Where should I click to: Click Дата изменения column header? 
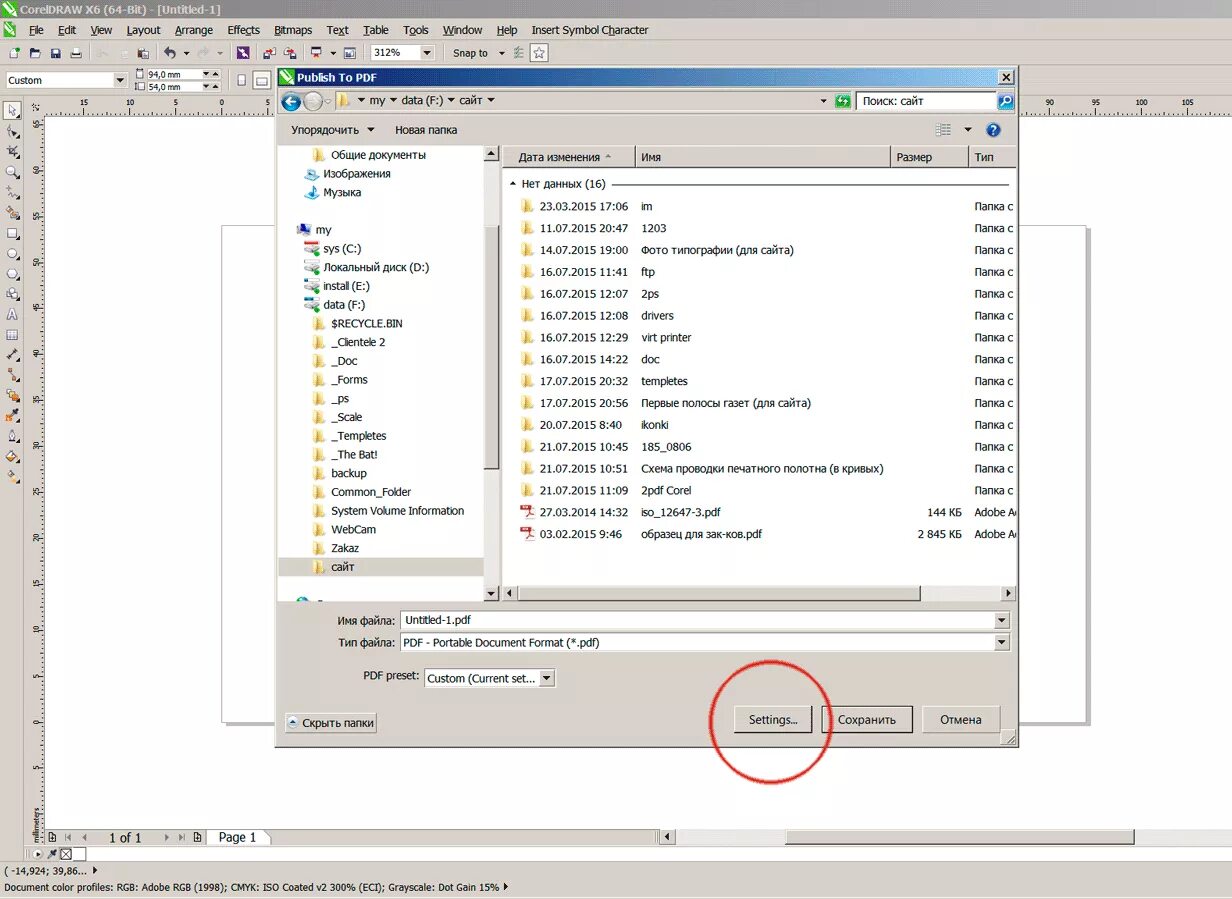570,157
